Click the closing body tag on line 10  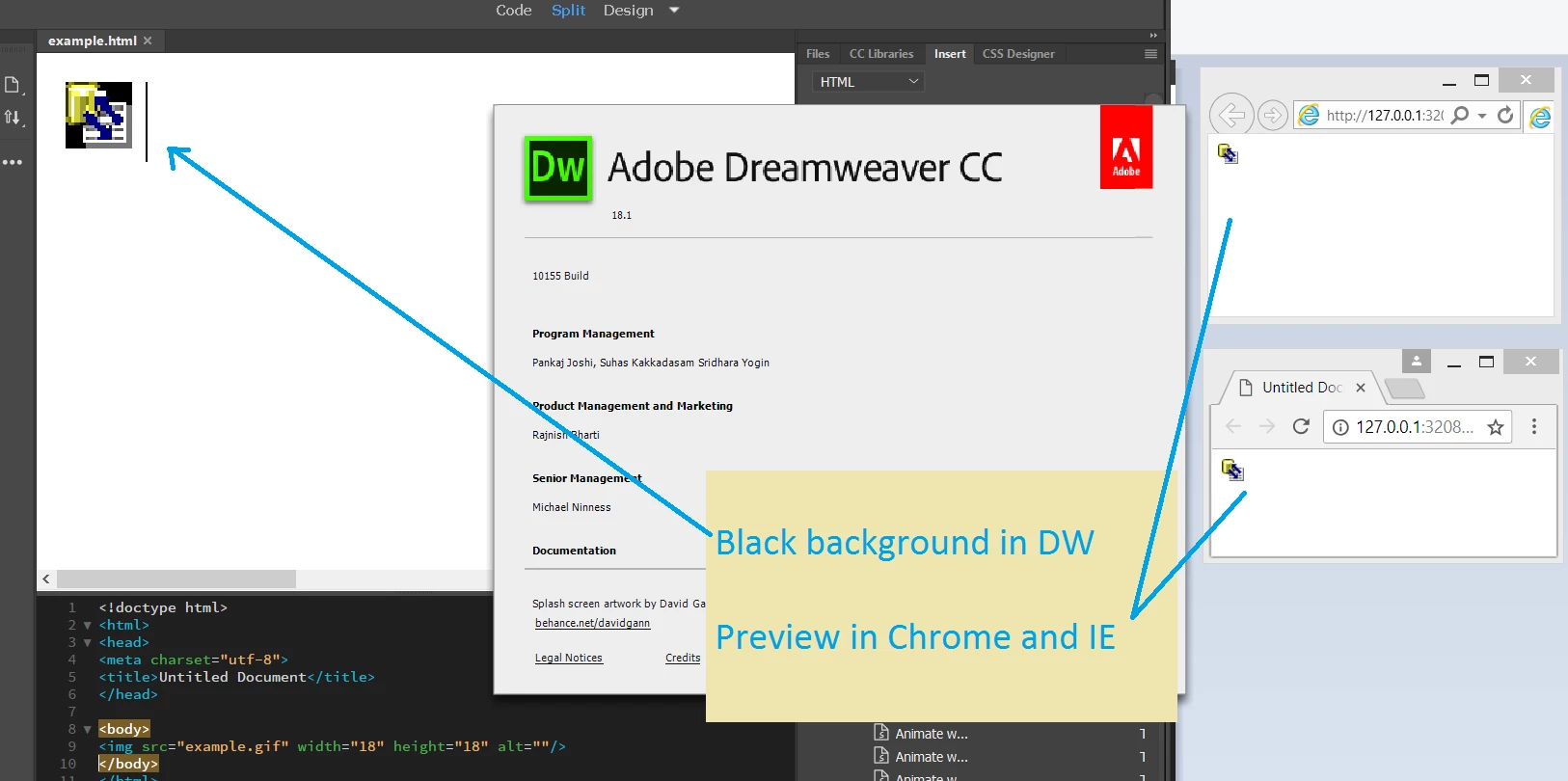pos(128,764)
